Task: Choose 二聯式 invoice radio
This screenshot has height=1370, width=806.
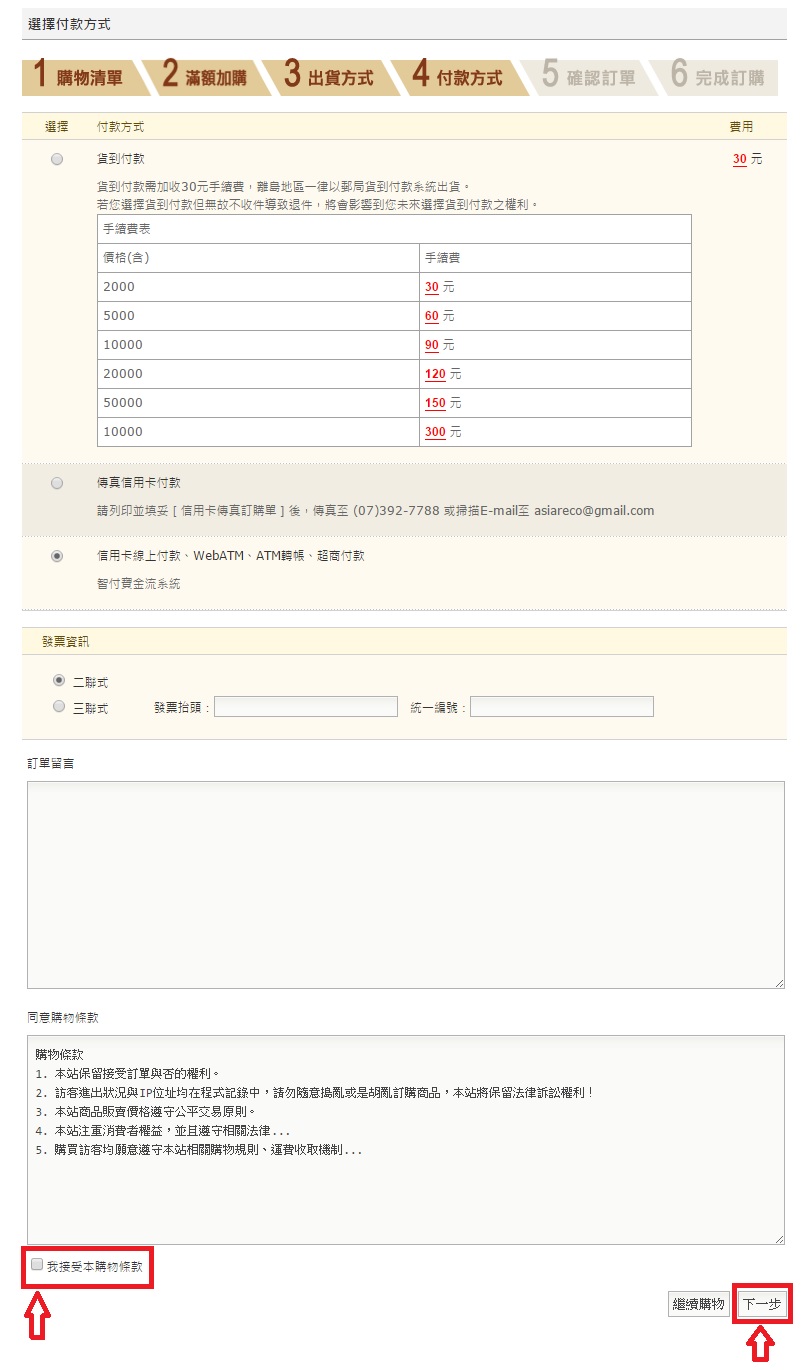Action: (59, 680)
